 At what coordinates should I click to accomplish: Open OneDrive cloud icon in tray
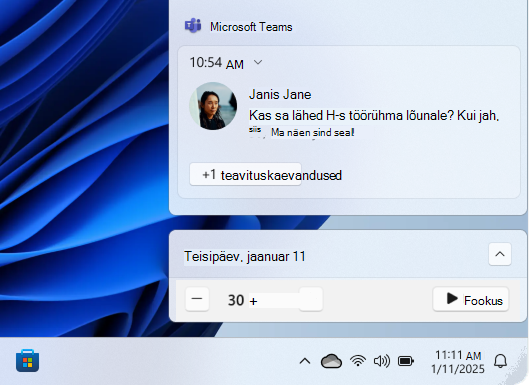pos(331,361)
